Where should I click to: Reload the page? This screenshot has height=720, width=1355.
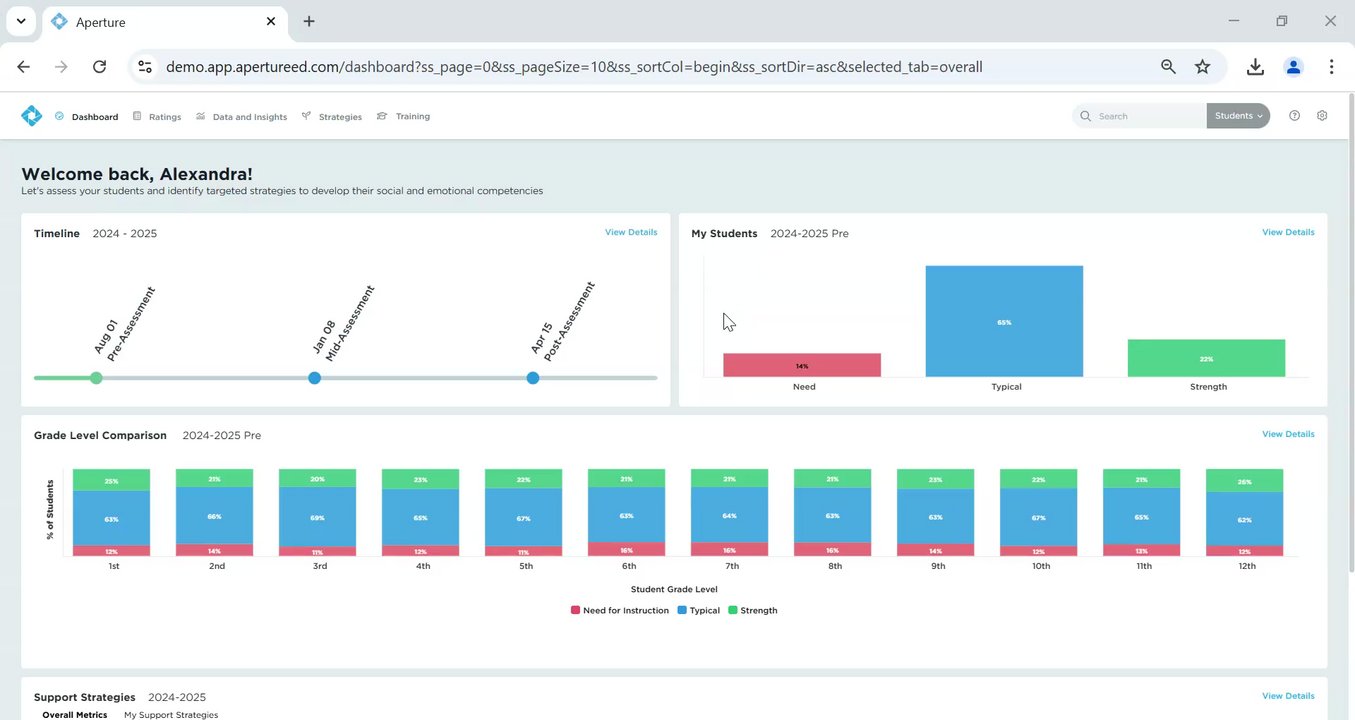pyautogui.click(x=99, y=67)
